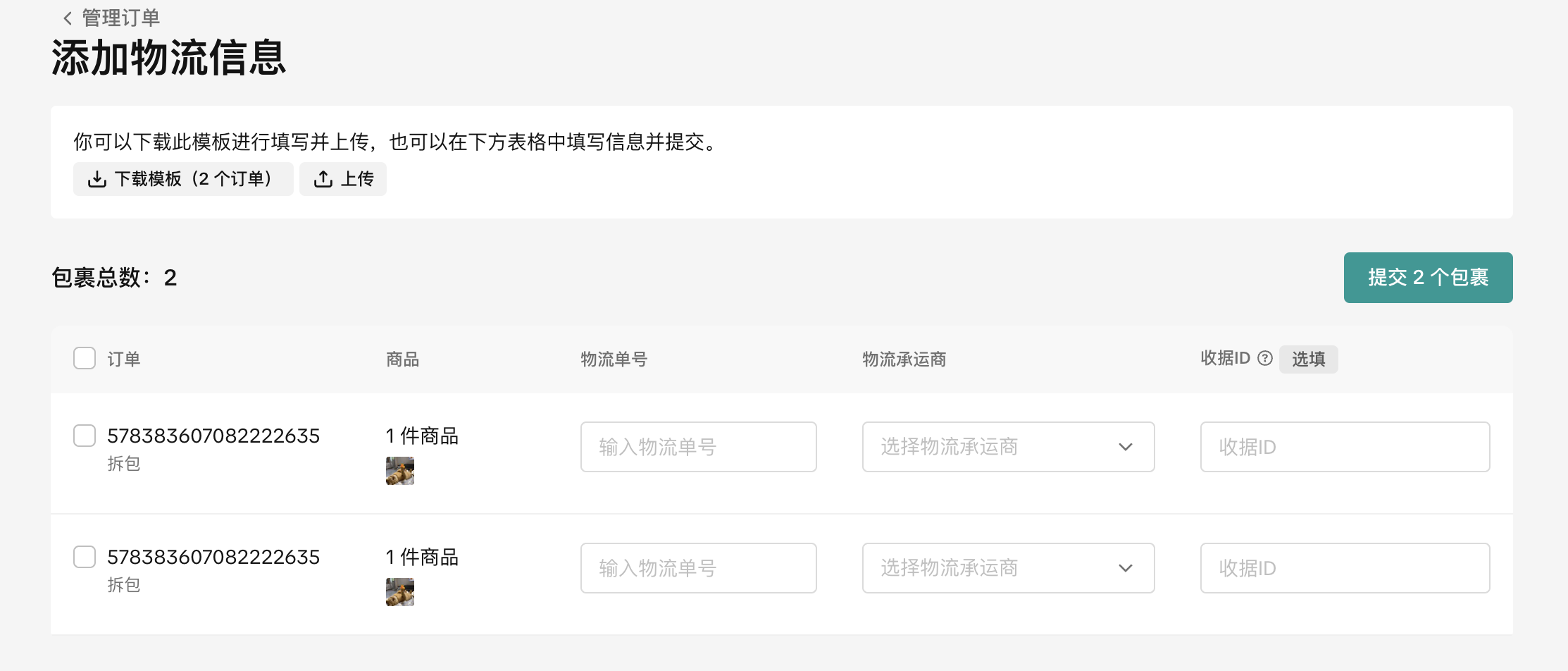Focus first row 输入物流单号 field

(698, 447)
